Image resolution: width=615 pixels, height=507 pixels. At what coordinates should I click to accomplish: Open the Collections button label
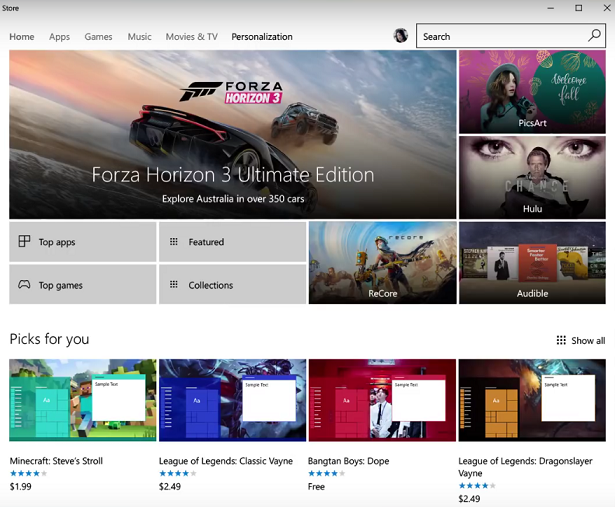tap(211, 285)
